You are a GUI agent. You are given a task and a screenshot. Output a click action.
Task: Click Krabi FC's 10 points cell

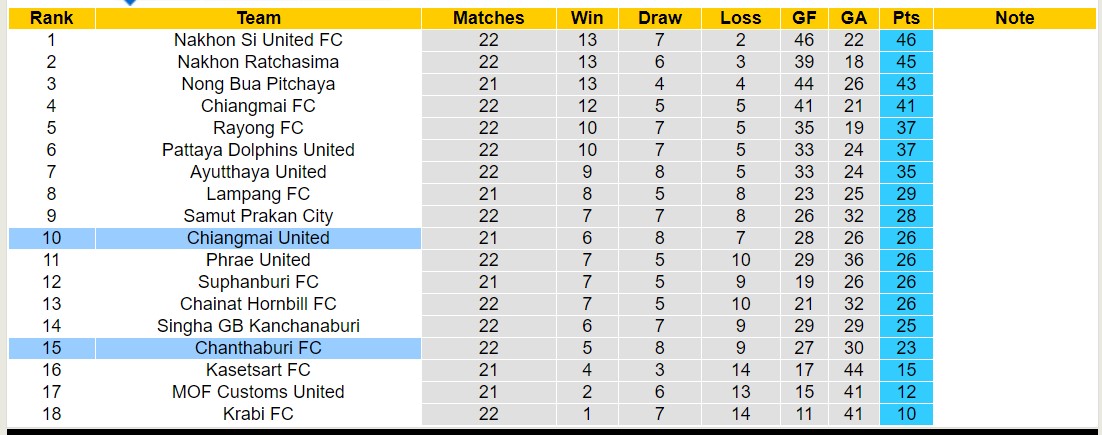[906, 414]
